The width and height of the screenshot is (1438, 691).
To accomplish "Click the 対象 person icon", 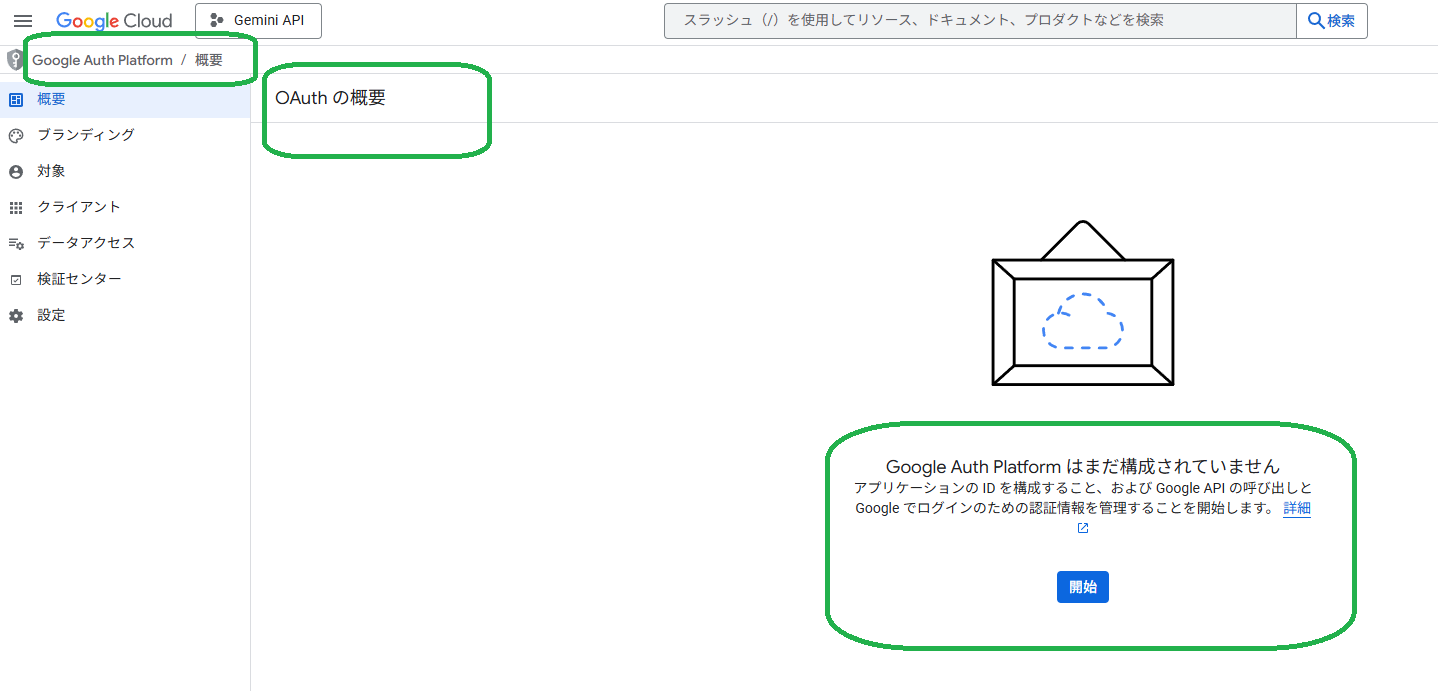I will (16, 172).
